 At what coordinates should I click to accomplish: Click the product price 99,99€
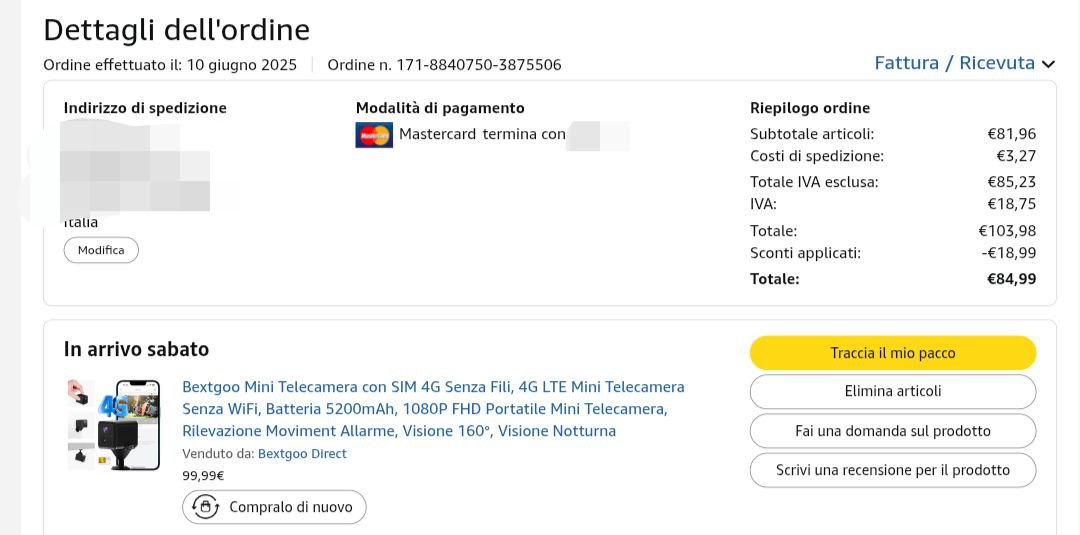[x=203, y=476]
